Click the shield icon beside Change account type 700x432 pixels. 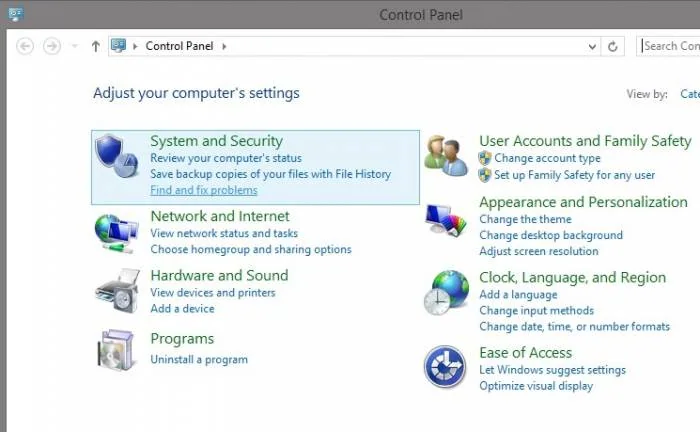(485, 158)
